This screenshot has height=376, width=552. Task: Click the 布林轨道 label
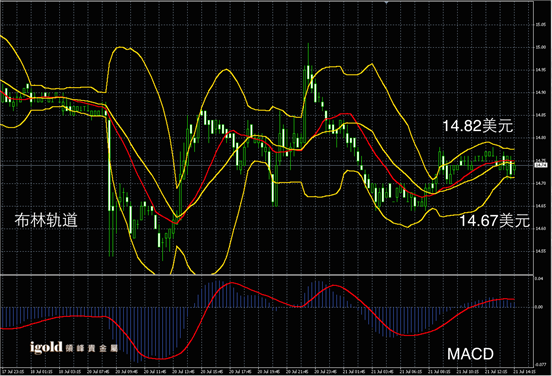click(46, 220)
